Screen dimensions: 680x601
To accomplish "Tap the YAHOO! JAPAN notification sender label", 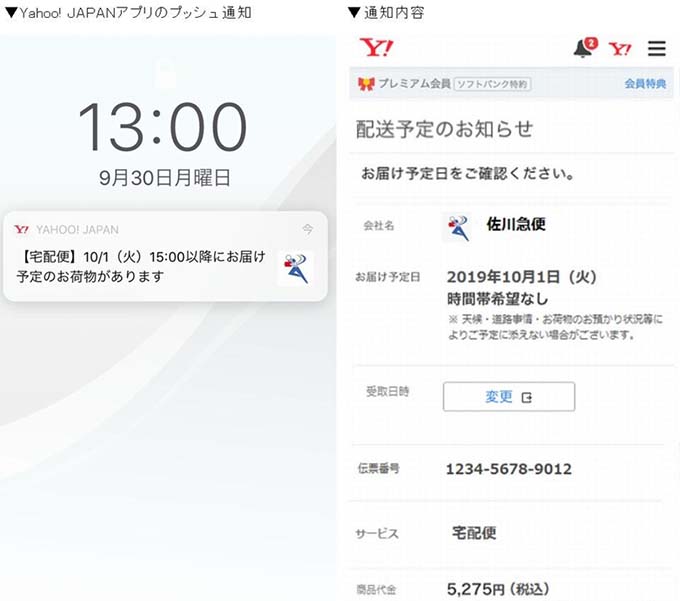I will (77, 229).
